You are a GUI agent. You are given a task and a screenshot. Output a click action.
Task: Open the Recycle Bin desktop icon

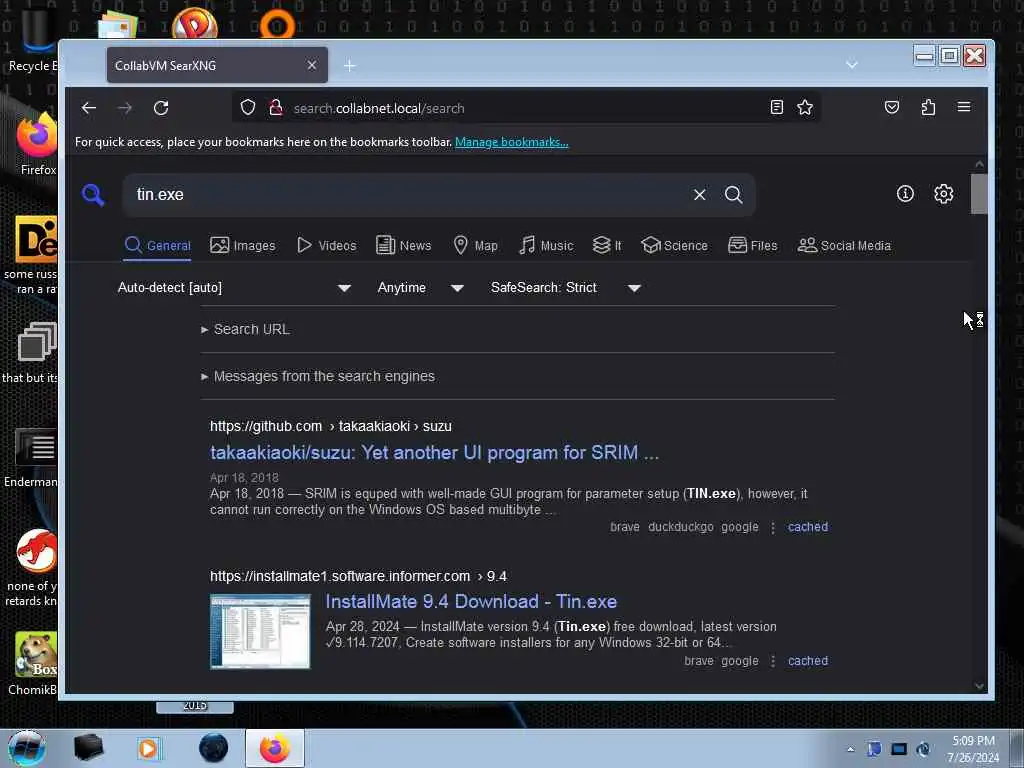[33, 40]
